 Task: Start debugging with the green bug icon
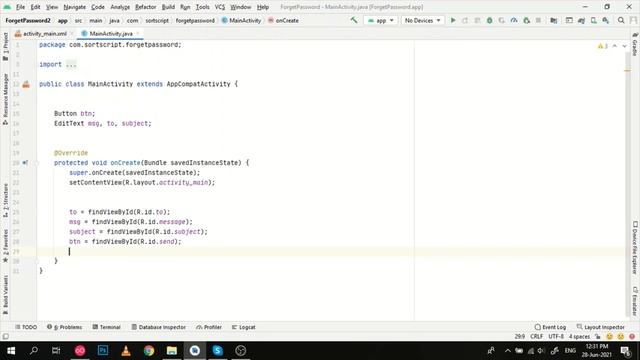pos(489,20)
